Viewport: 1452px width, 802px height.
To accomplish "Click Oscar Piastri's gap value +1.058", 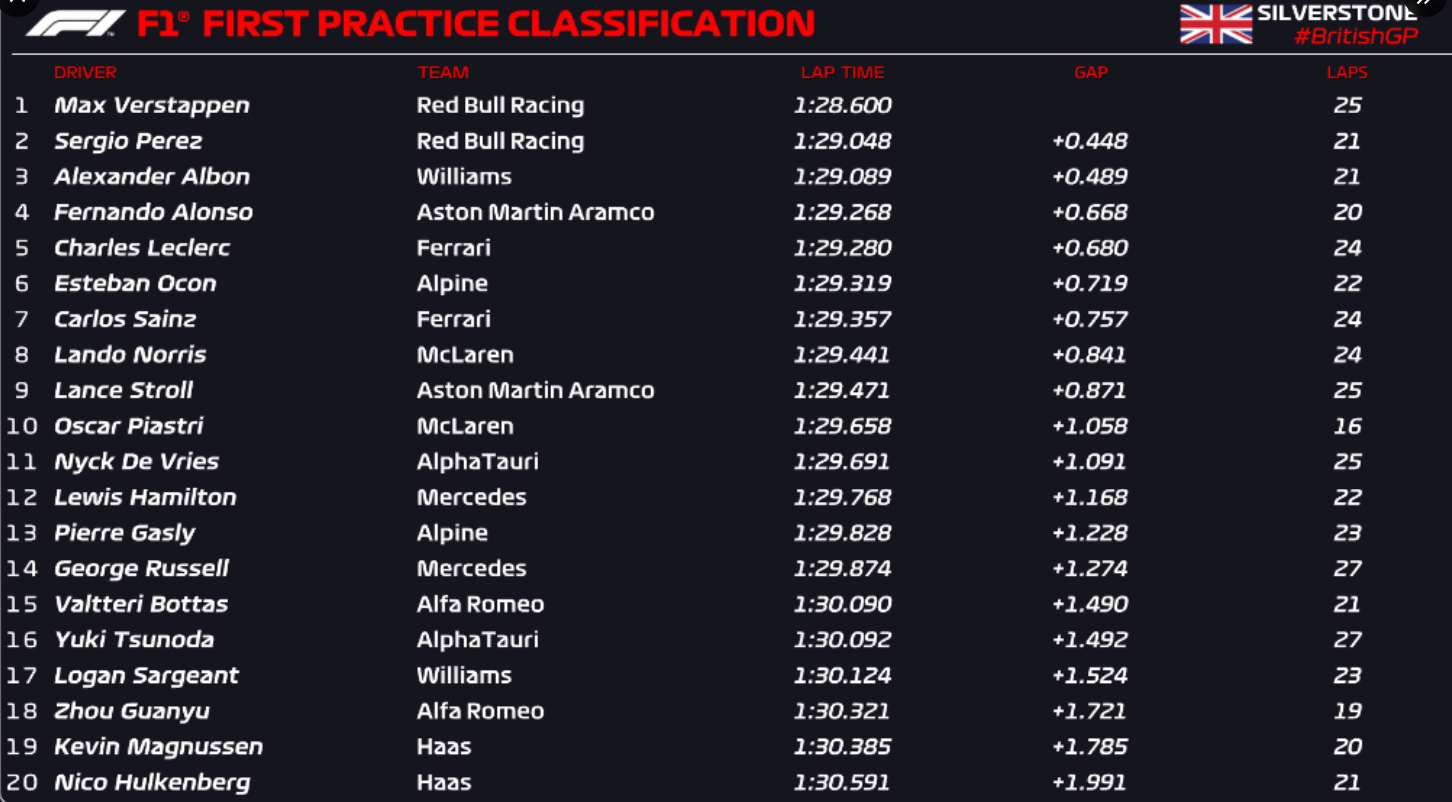I will click(1090, 426).
